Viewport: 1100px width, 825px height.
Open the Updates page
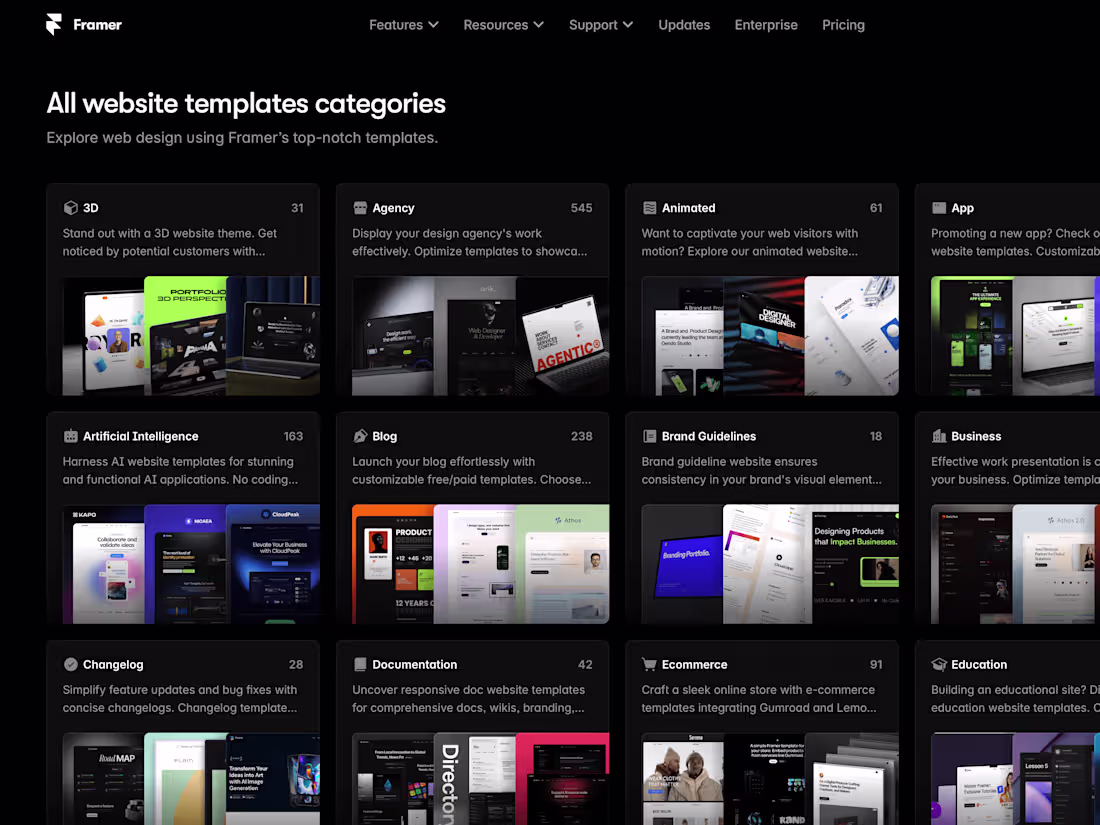click(684, 24)
